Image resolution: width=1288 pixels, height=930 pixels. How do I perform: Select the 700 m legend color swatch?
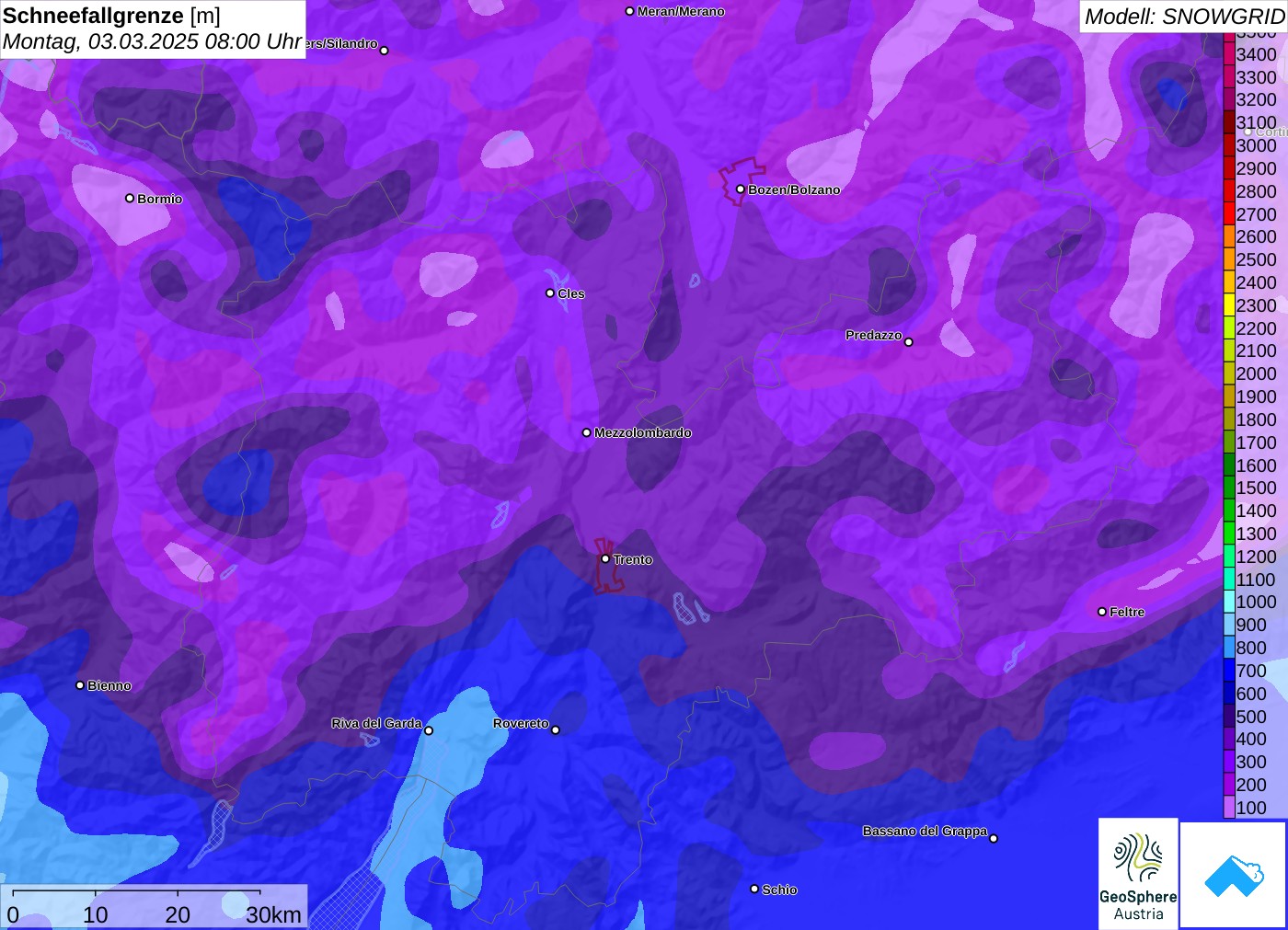click(1229, 671)
